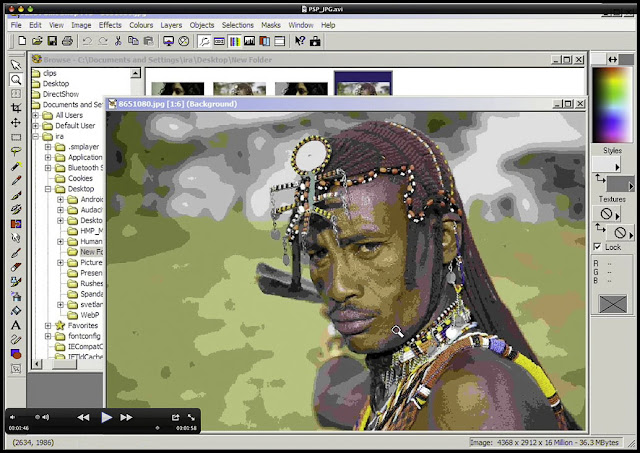Screen dimensions: 640x453
Task: Select the Mover tool
Action: tap(16, 122)
